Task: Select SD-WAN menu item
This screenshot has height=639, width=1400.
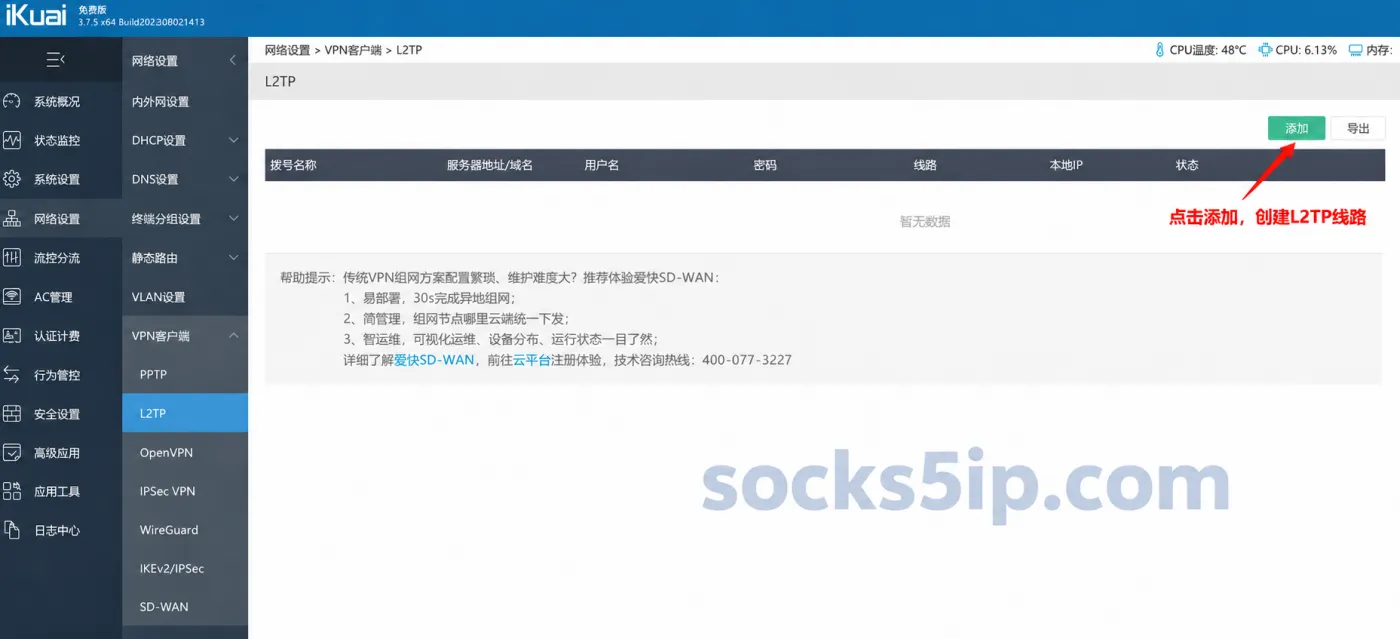Action: click(185, 607)
